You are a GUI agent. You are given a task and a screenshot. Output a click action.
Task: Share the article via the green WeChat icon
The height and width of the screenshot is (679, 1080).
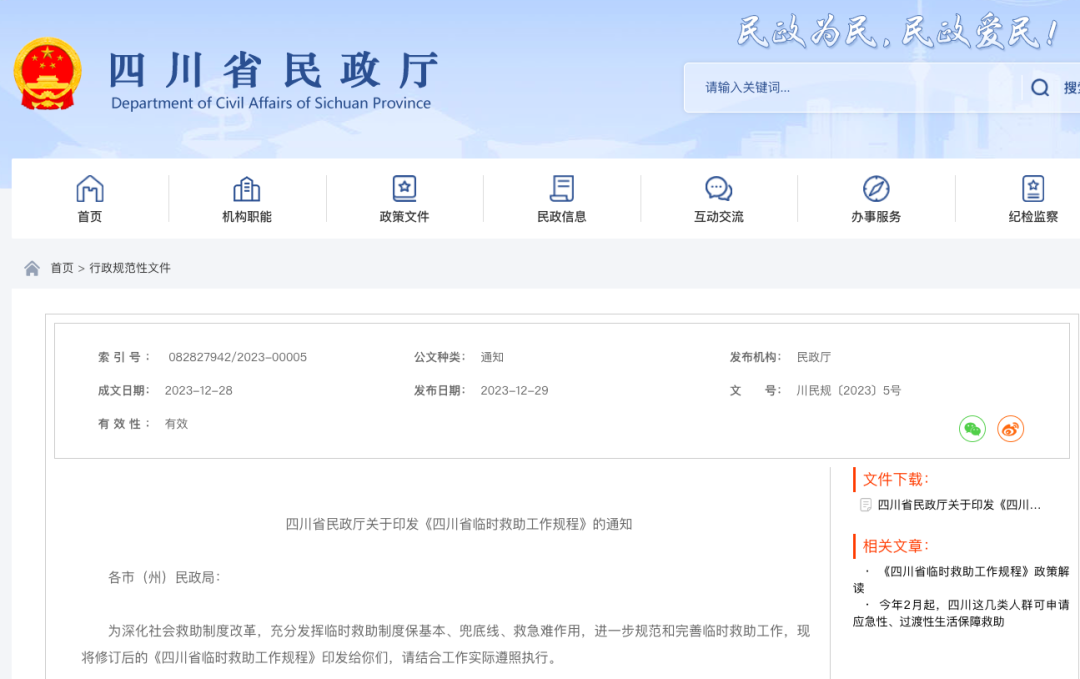point(971,428)
